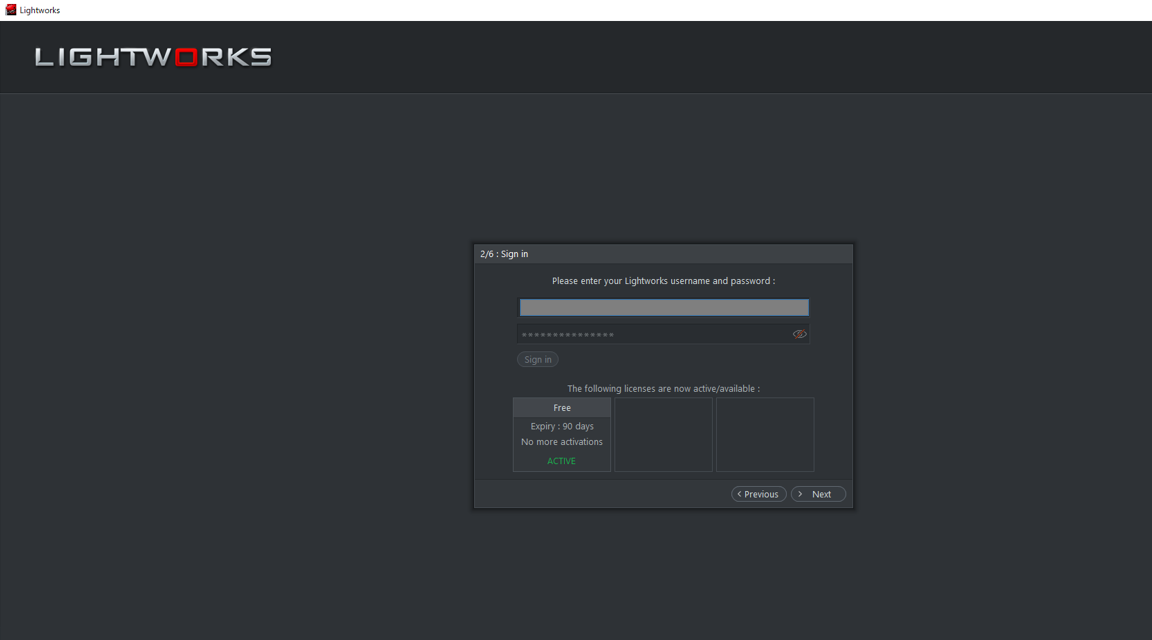The height and width of the screenshot is (640, 1152).
Task: Click the licenses active/available message text
Action: pos(663,389)
